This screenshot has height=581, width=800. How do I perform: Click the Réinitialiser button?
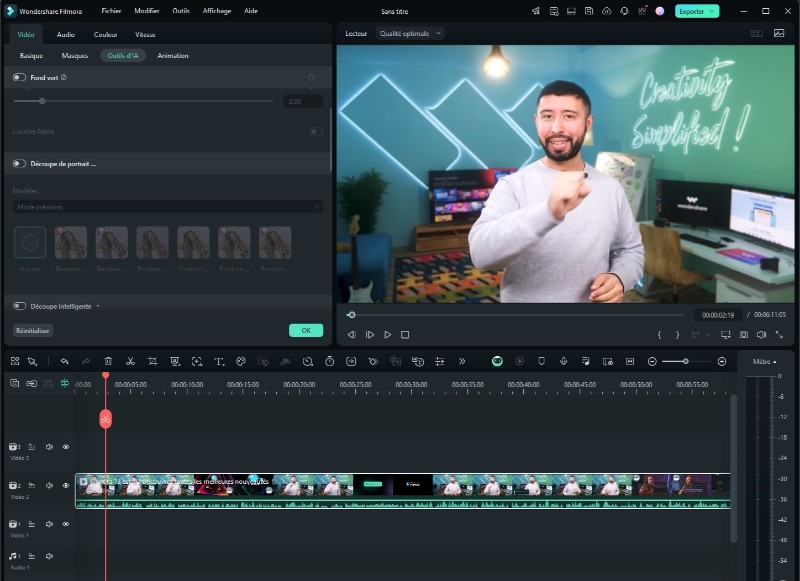point(33,331)
